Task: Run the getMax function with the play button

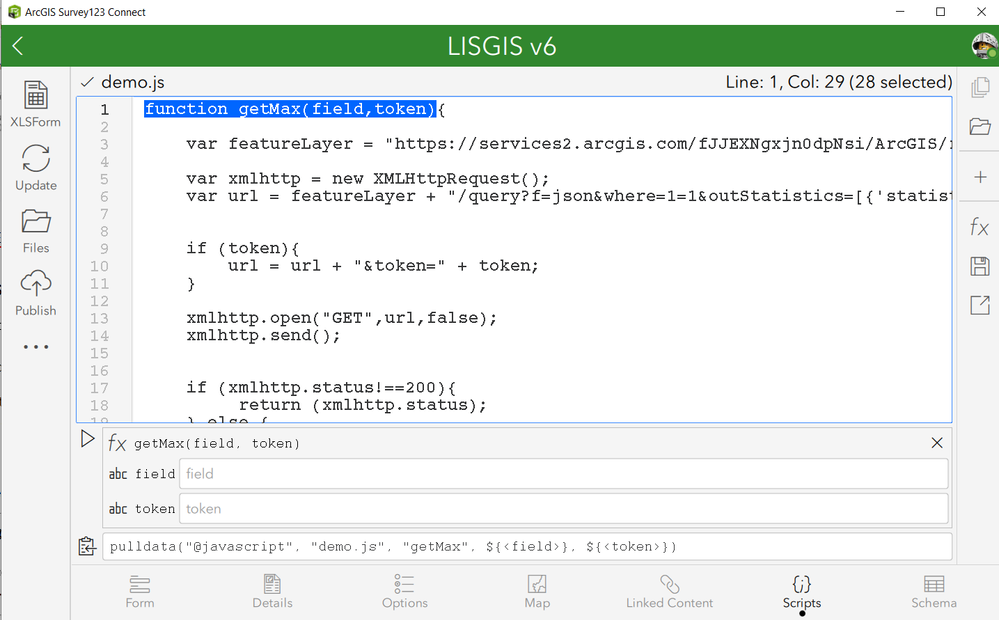Action: click(87, 439)
